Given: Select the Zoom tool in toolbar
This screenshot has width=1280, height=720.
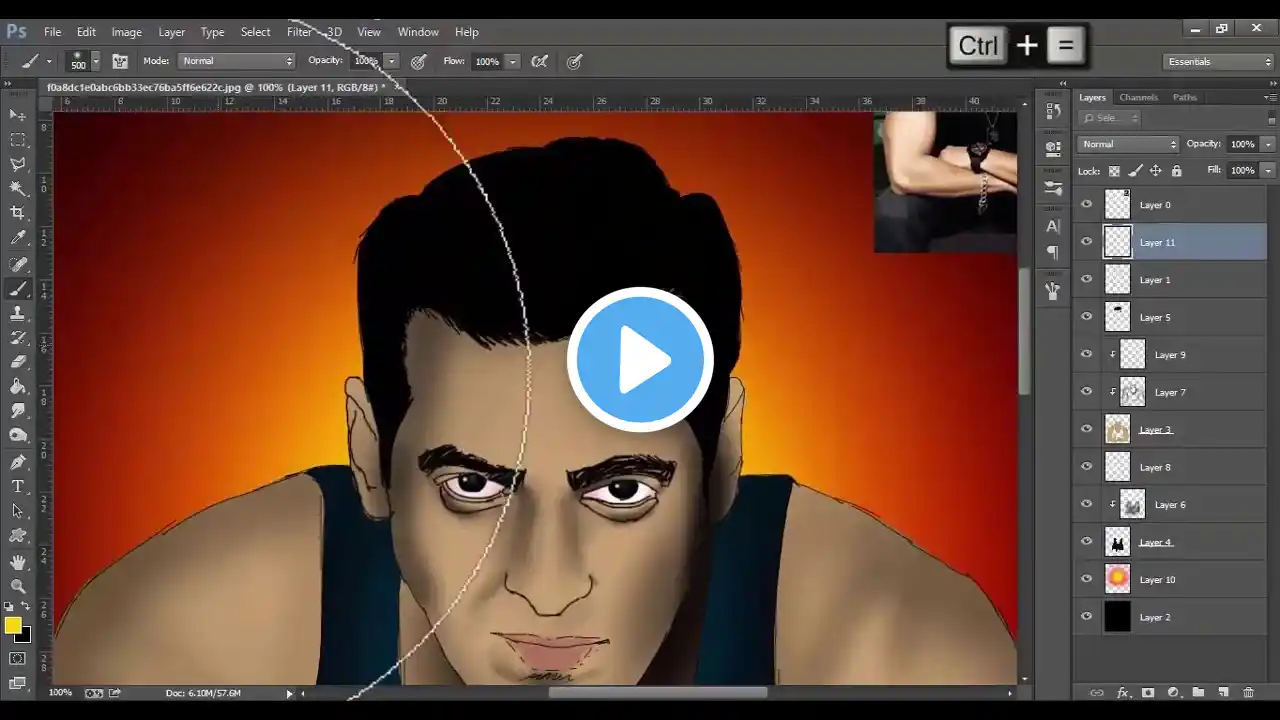Looking at the screenshot, I should point(18,587).
